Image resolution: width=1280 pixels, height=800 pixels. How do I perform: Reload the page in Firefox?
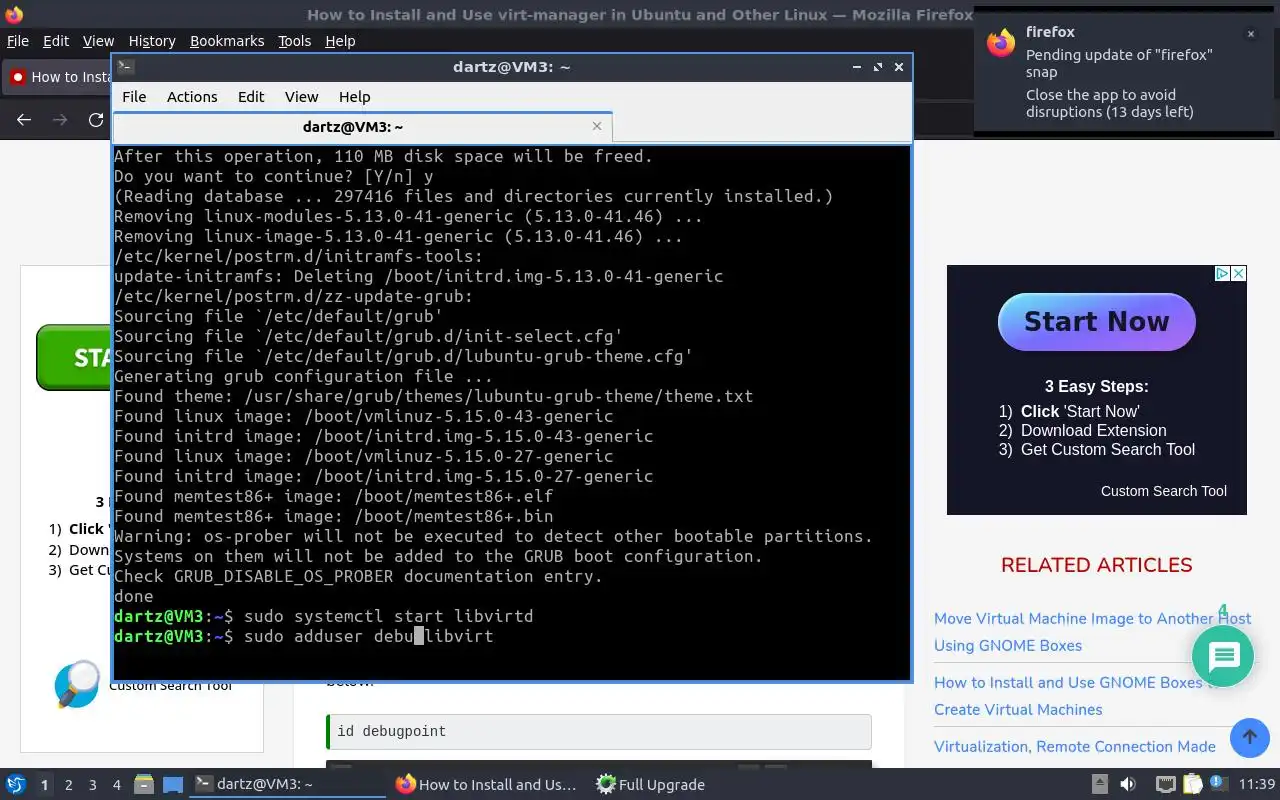click(x=96, y=120)
